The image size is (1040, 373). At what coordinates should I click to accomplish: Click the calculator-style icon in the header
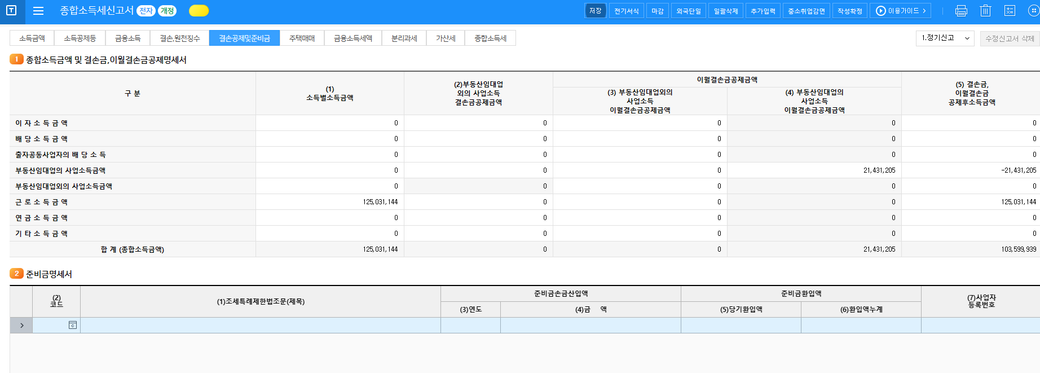[1010, 11]
